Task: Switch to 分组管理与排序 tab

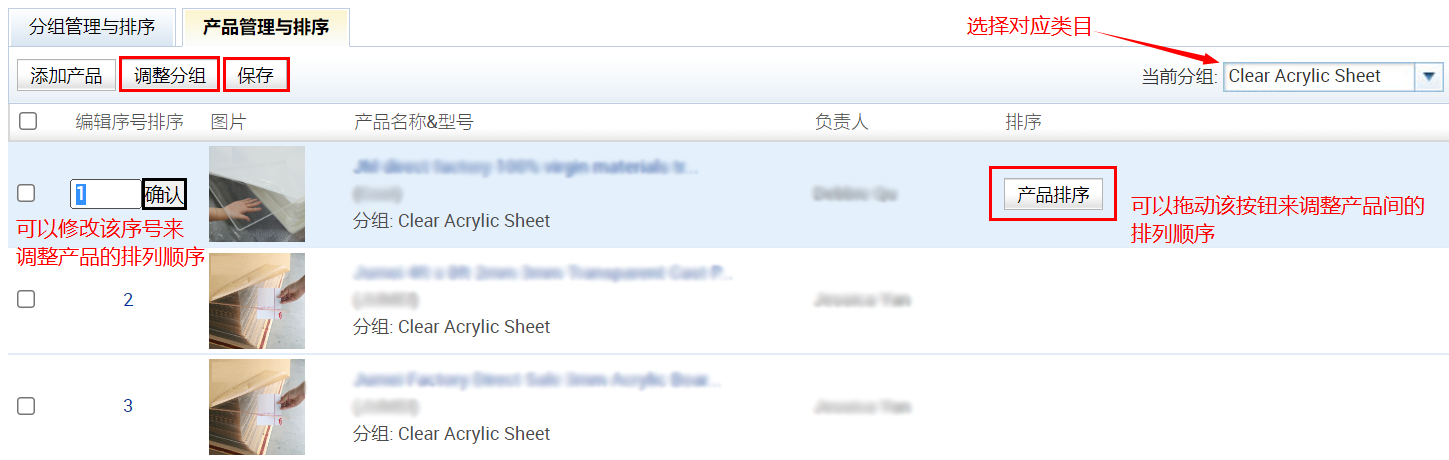Action: pyautogui.click(x=91, y=27)
